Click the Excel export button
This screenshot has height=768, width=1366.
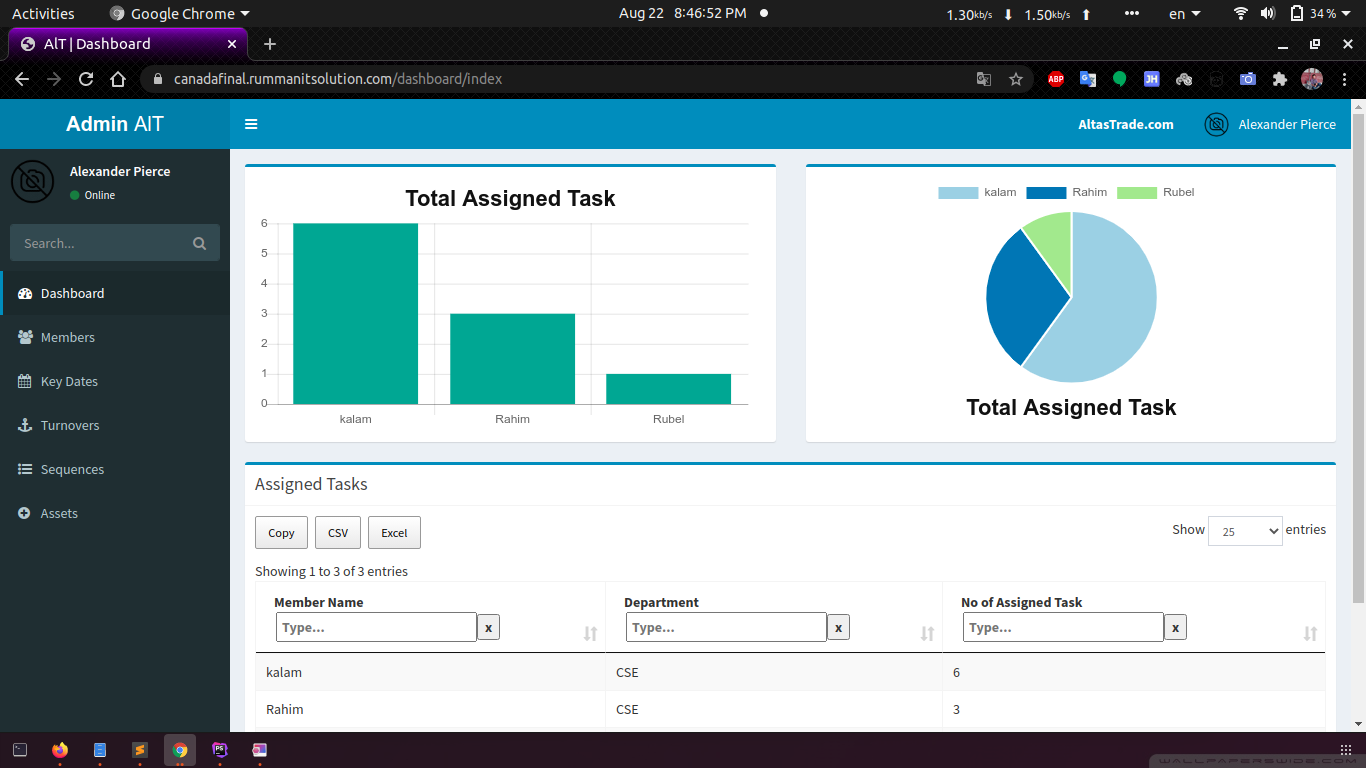tap(394, 533)
